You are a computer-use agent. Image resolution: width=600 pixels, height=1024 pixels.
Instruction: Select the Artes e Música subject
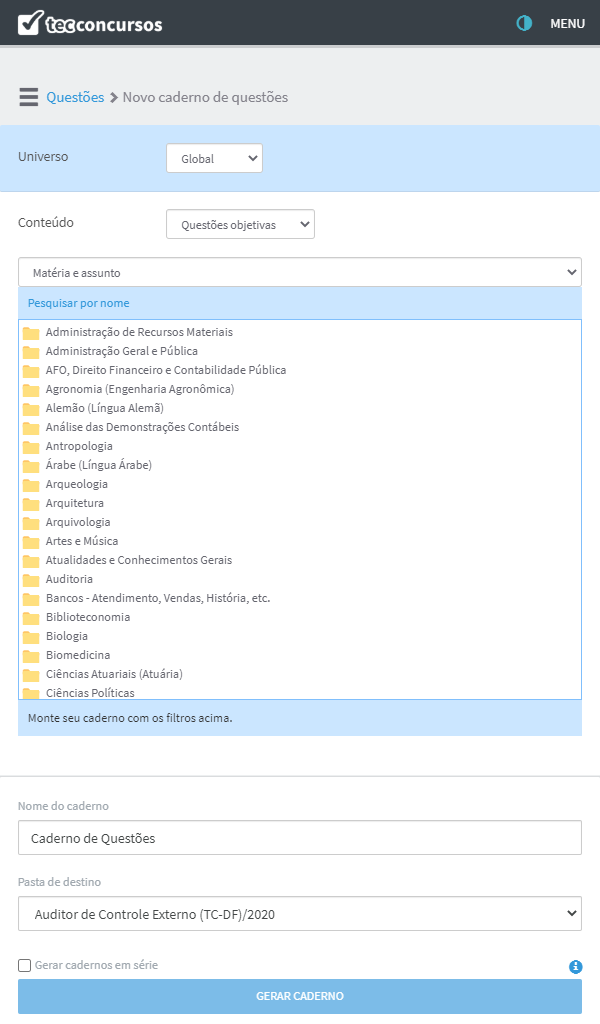tap(82, 540)
